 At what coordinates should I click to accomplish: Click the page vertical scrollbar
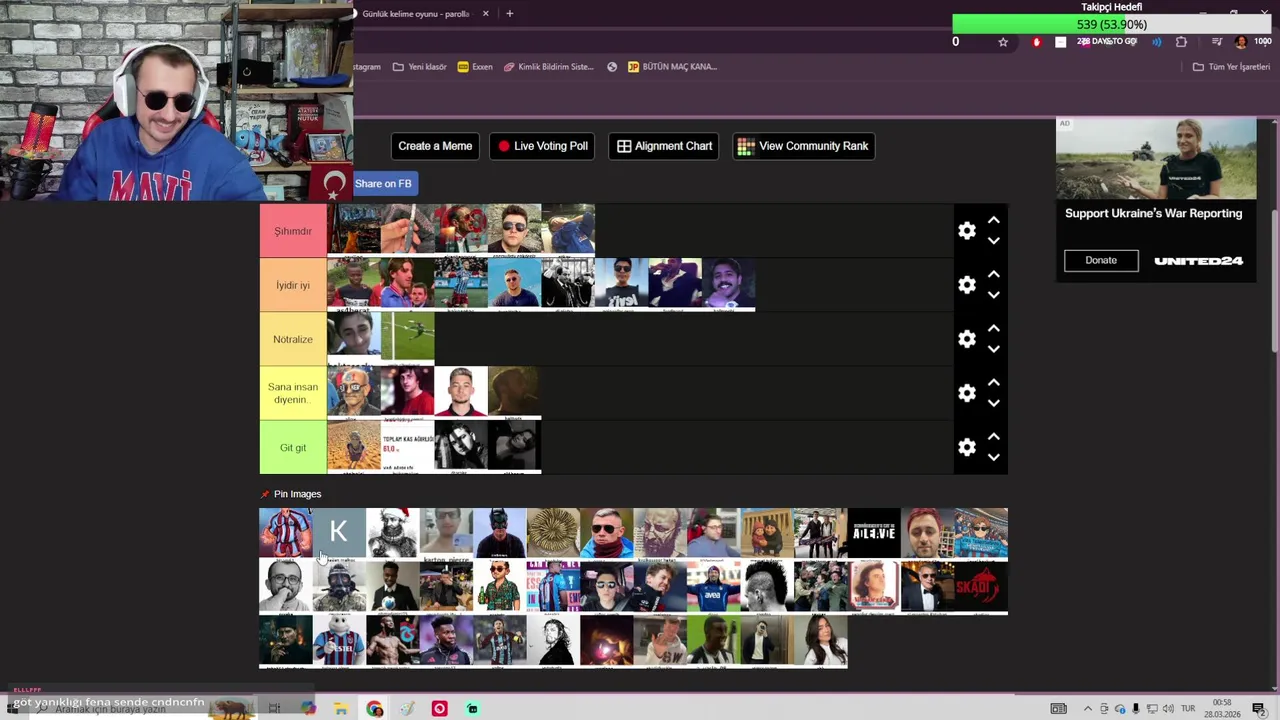[1274, 282]
